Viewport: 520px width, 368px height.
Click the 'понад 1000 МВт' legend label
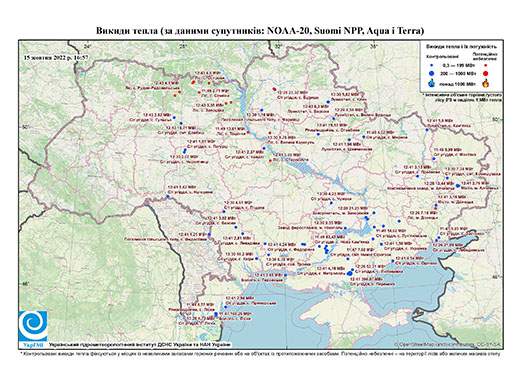(458, 83)
